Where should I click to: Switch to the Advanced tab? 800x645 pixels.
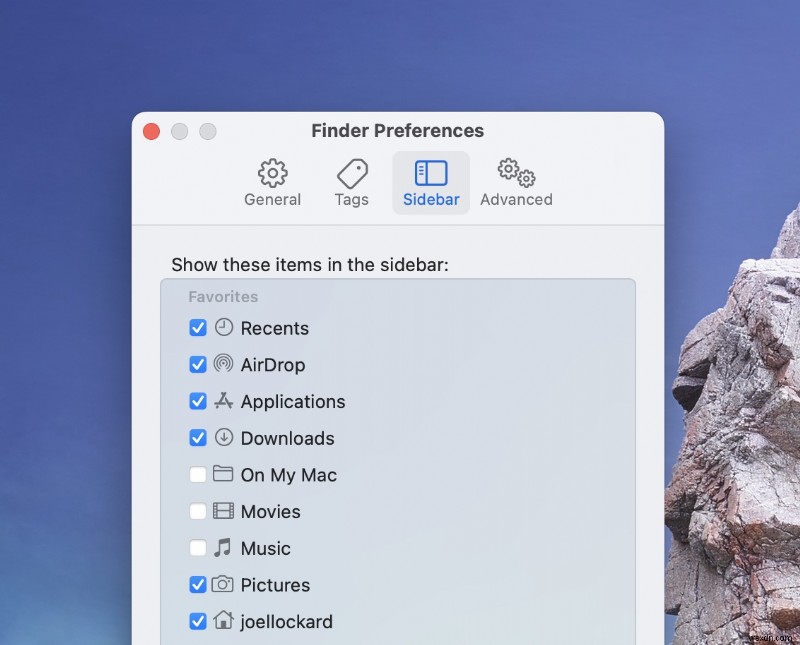pos(516,182)
